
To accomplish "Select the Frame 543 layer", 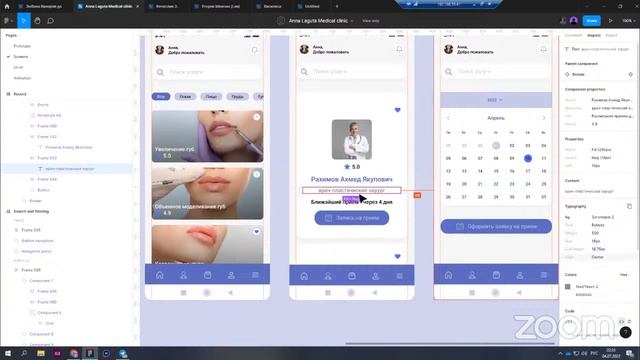I will 47,158.
